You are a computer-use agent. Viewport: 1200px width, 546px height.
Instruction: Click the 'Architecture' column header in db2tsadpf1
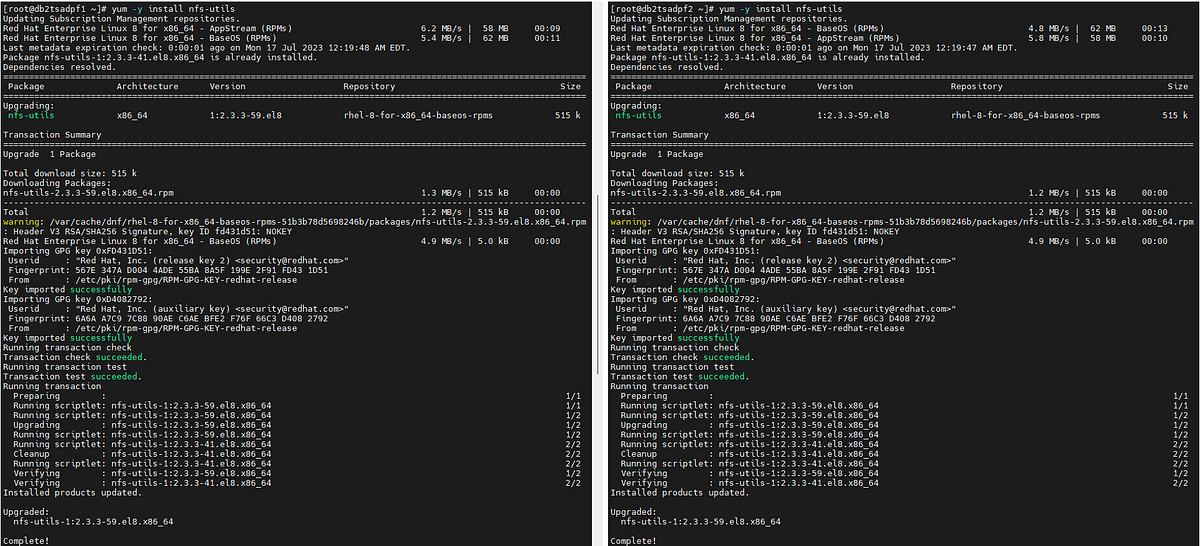pos(147,86)
